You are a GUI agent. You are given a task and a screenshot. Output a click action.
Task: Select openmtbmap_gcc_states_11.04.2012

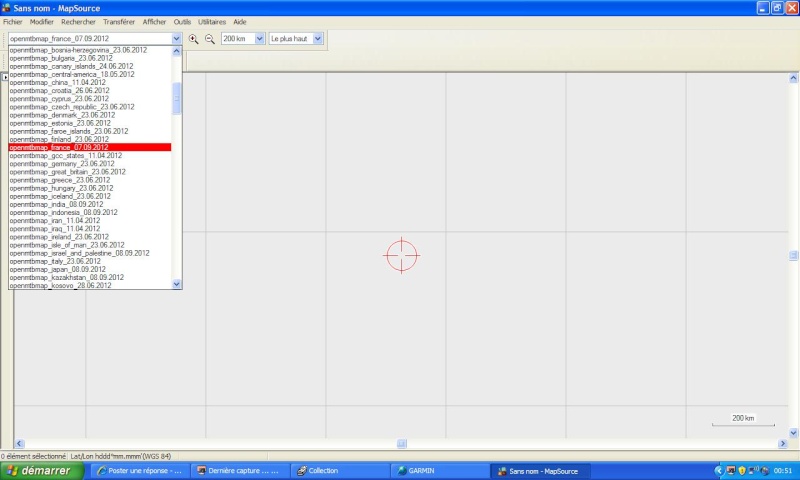tap(90, 156)
